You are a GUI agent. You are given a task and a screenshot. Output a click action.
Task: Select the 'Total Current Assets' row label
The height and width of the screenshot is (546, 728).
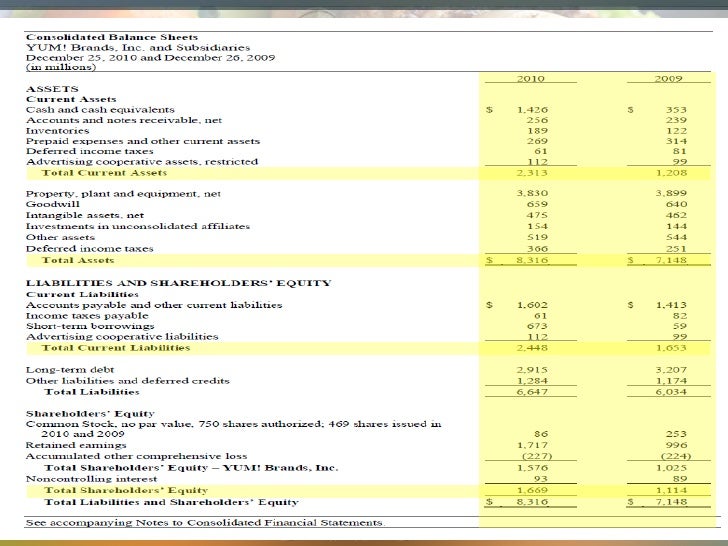pos(104,173)
